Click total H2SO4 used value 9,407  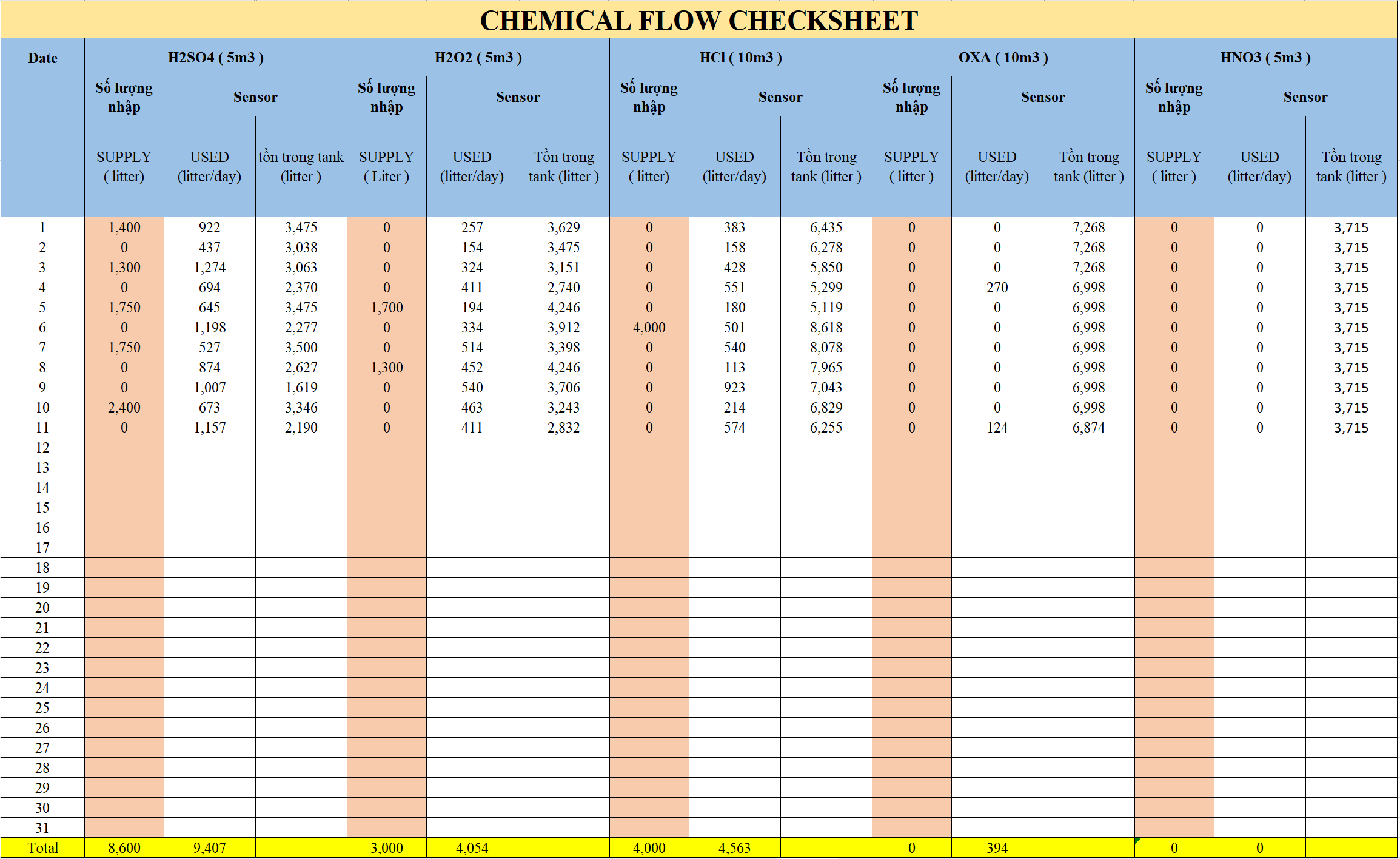209,848
